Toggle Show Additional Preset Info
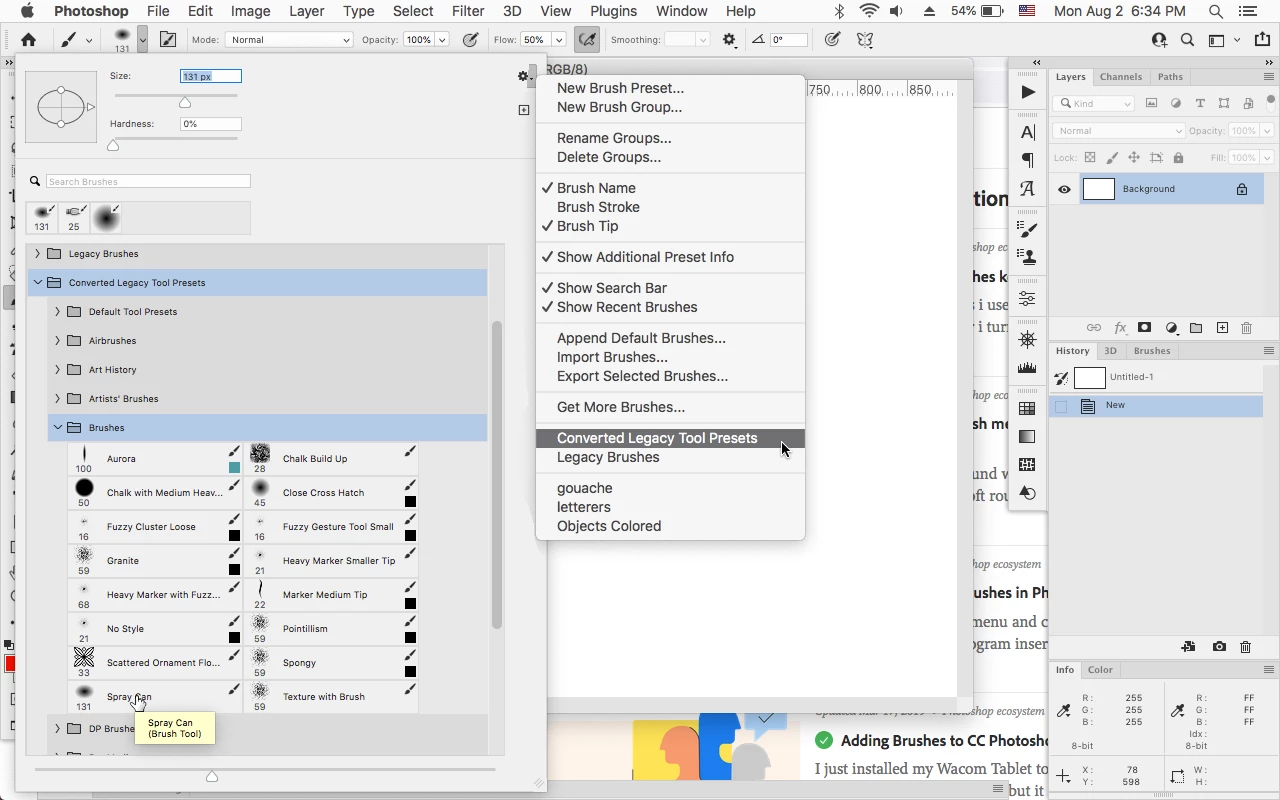Viewport: 1280px width, 800px height. 645,257
